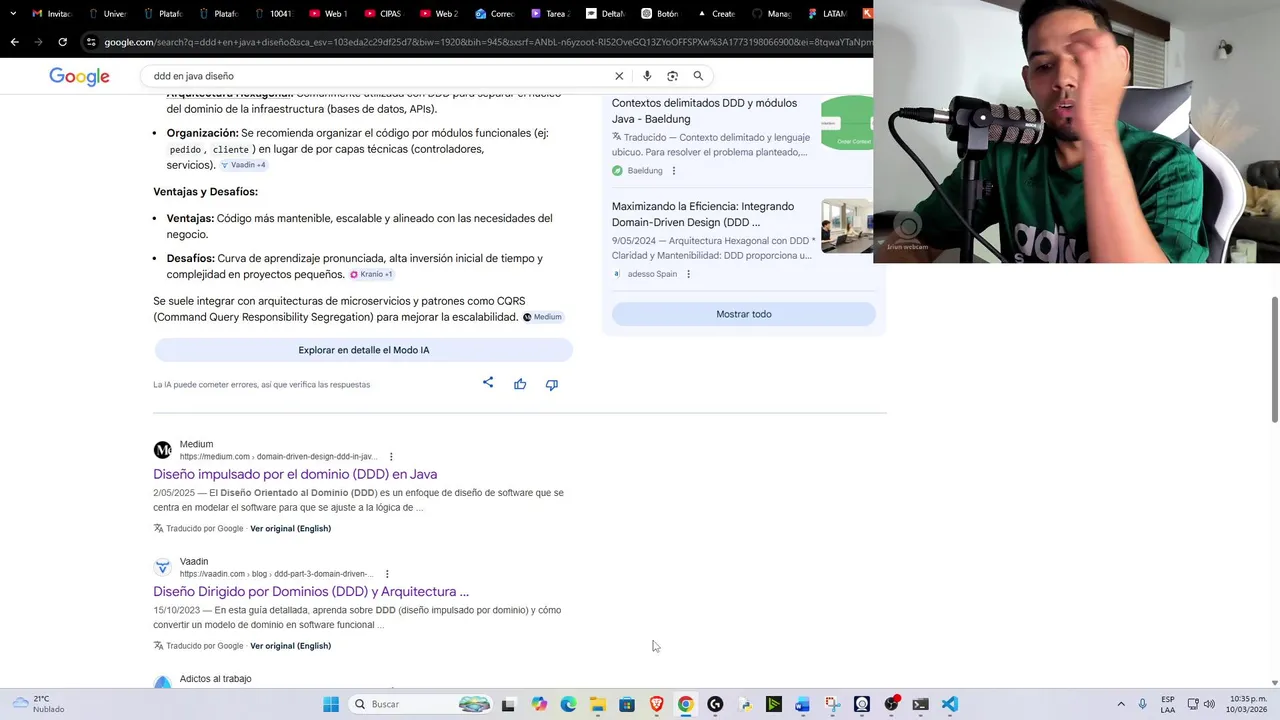Expand the Vaadin +4 source chip

[243, 165]
